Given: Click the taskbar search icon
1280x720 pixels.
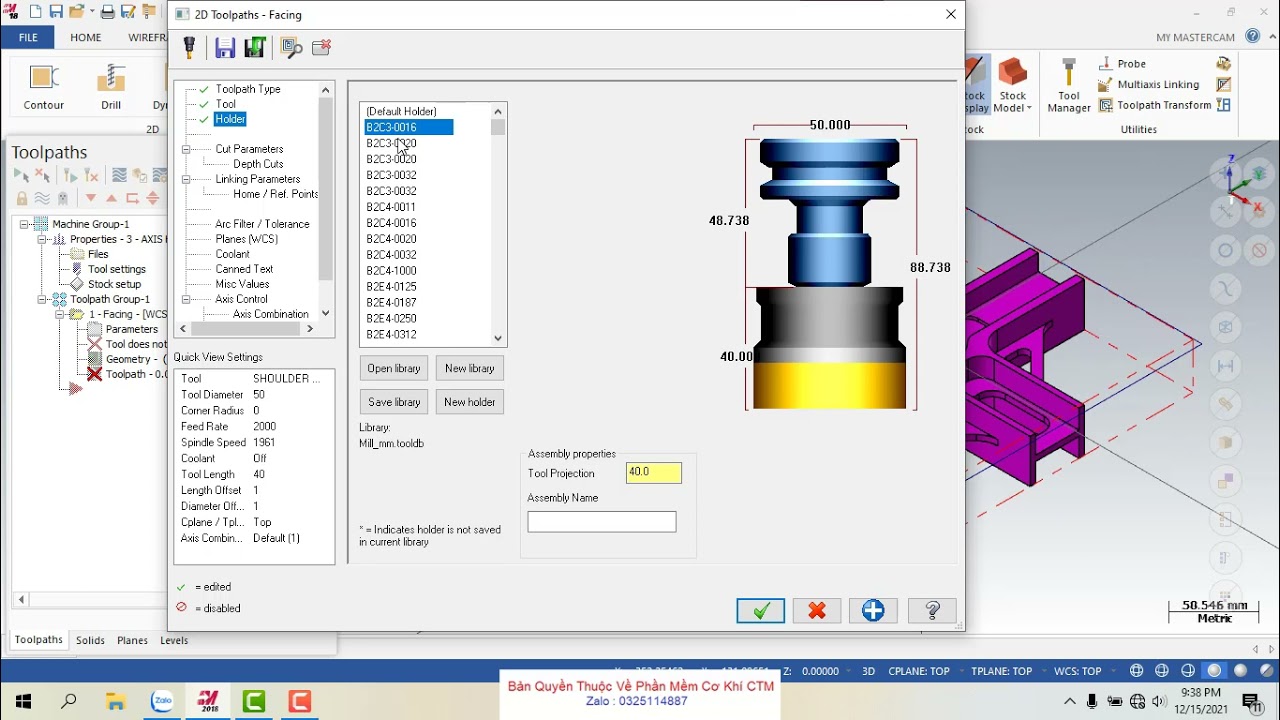Looking at the screenshot, I should (69, 701).
